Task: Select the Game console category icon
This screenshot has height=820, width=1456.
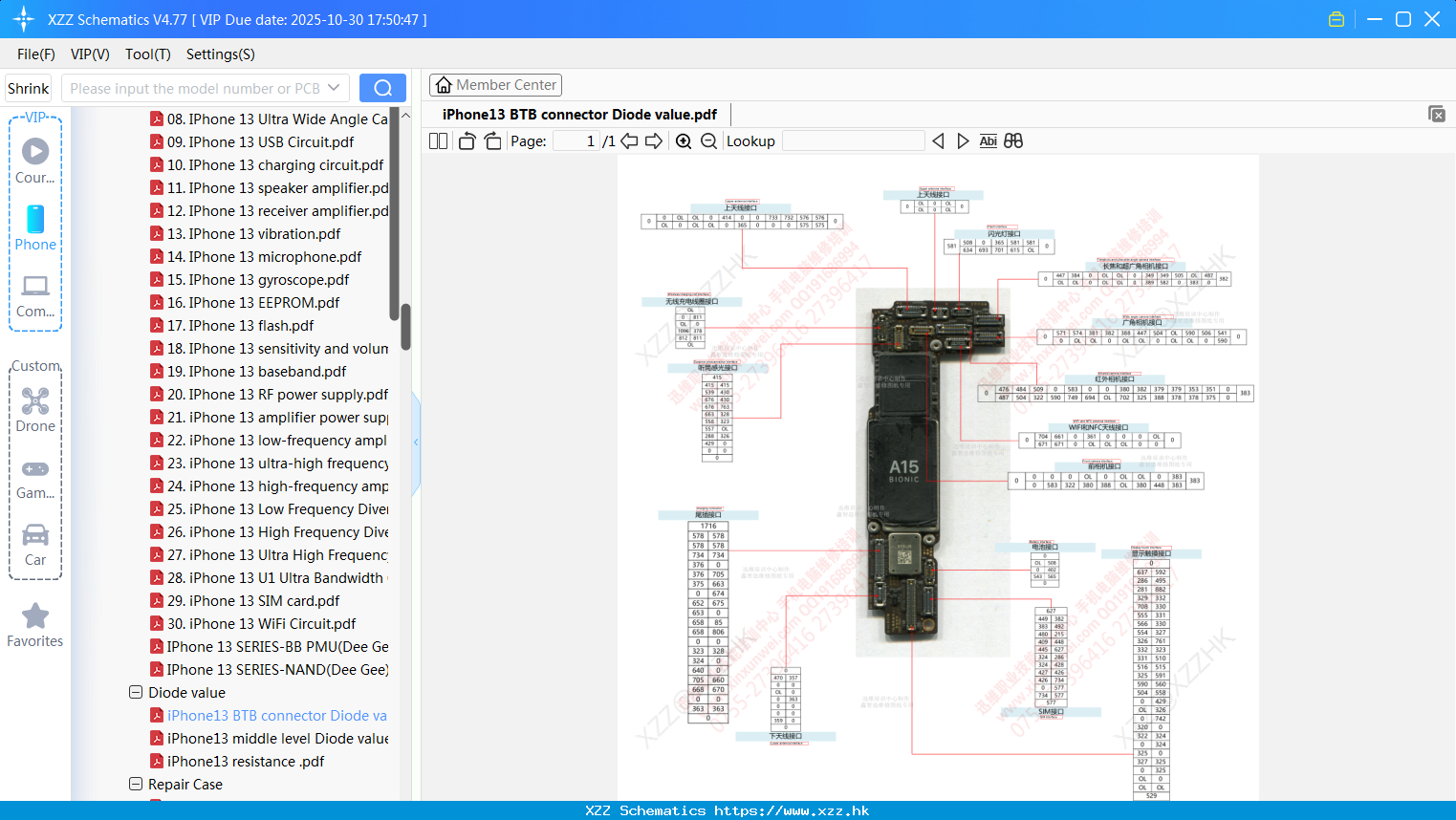Action: (x=35, y=478)
